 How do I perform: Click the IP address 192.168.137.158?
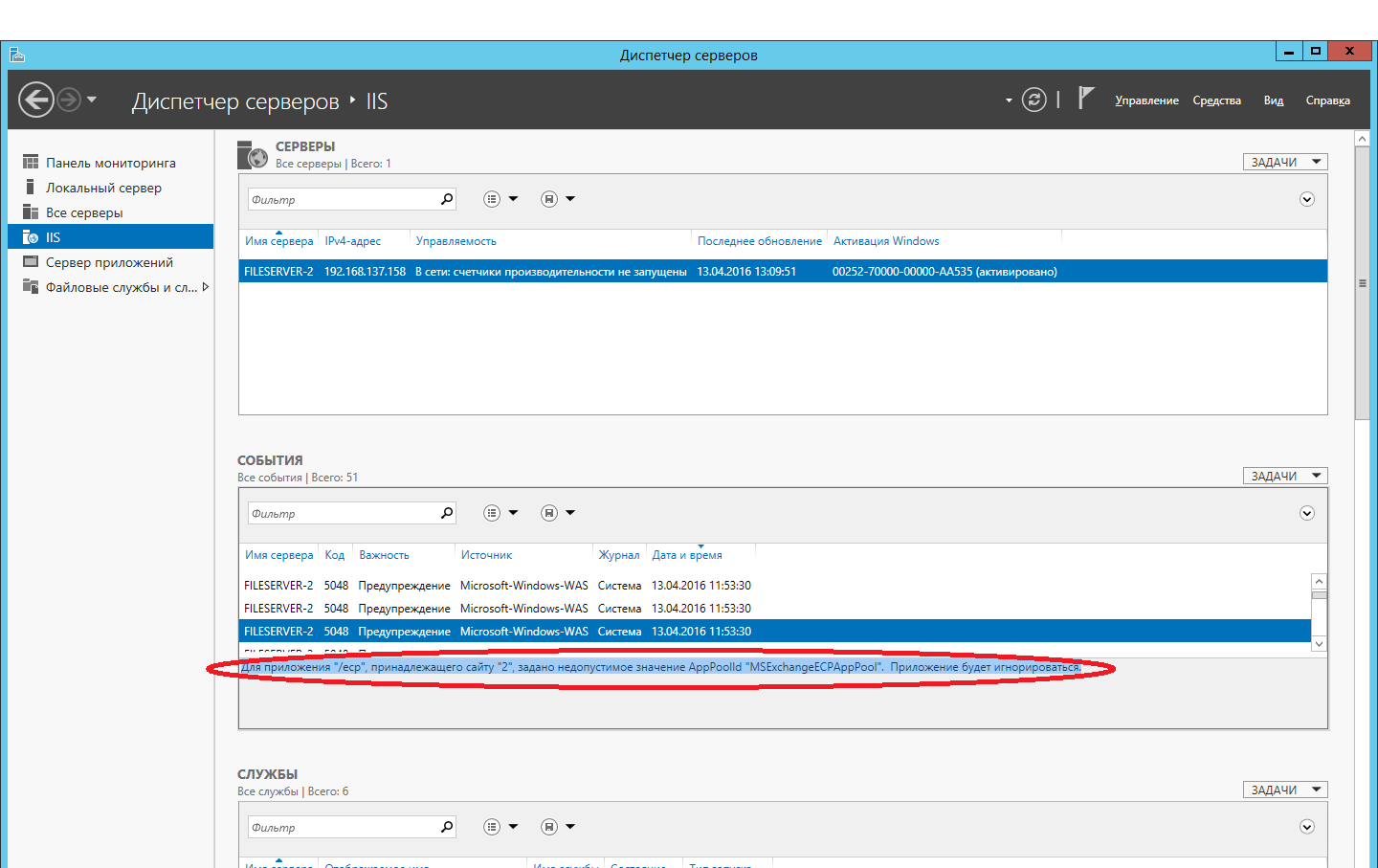point(365,272)
